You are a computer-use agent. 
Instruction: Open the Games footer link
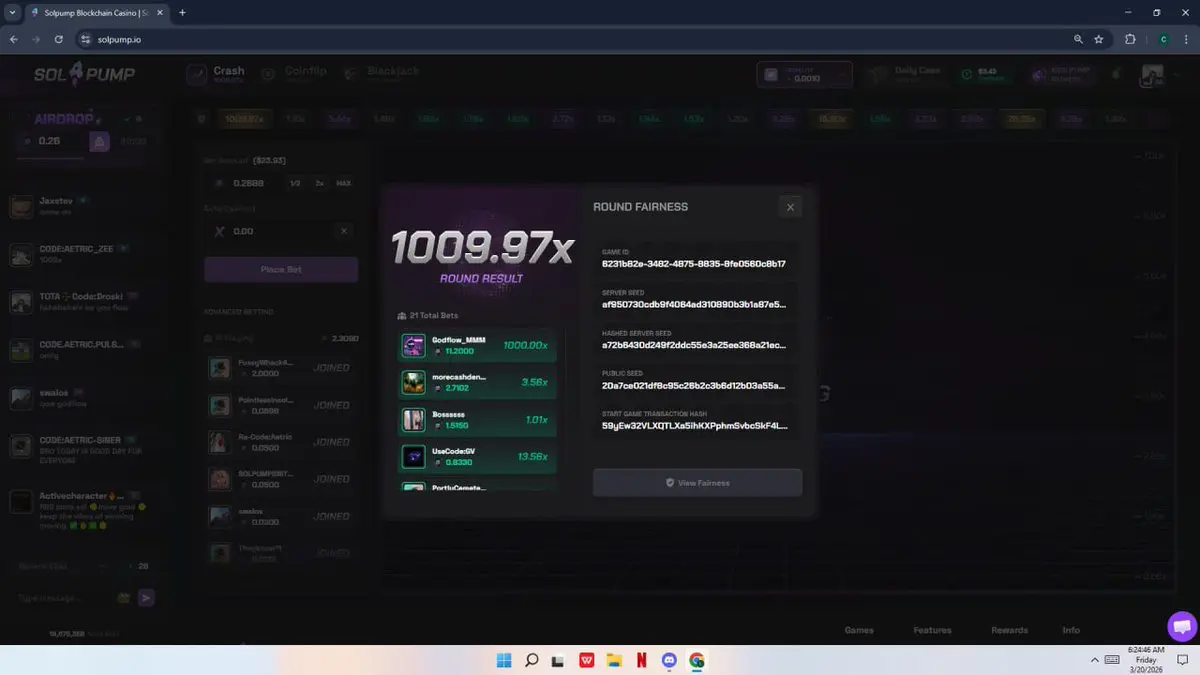coord(859,630)
